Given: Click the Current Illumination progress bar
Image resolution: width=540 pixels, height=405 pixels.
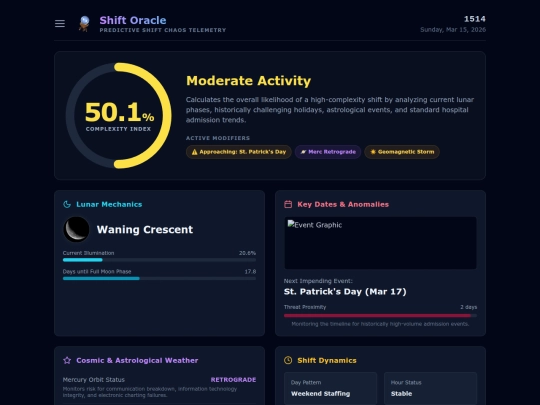Looking at the screenshot, I should pos(159,260).
